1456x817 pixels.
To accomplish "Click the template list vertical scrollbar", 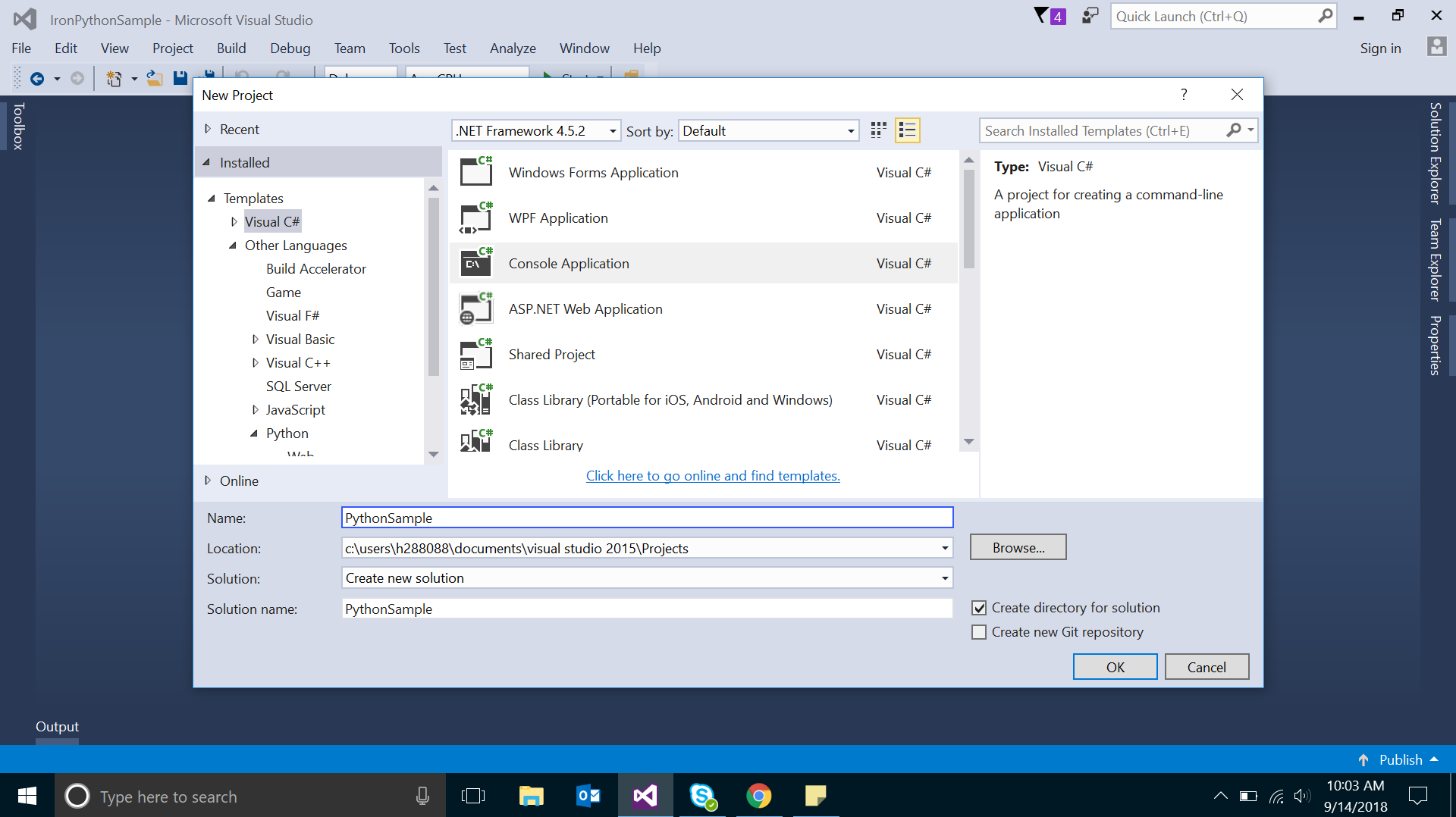I will coord(968,218).
